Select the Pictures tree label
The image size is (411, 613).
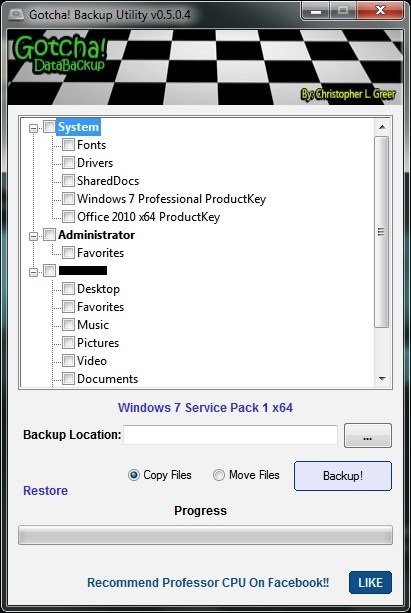pos(98,343)
